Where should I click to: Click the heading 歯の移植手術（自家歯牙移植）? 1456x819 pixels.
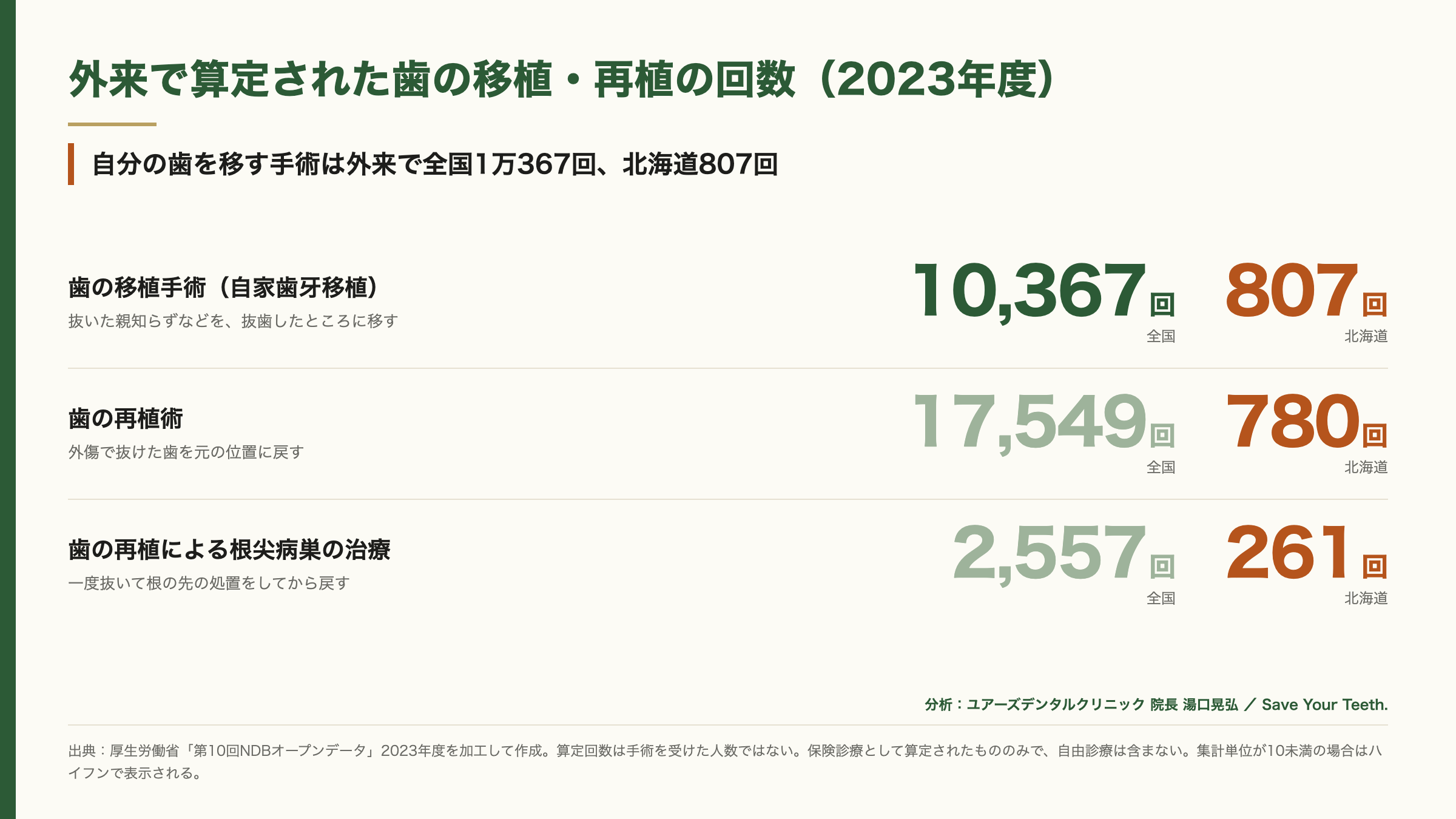224,288
